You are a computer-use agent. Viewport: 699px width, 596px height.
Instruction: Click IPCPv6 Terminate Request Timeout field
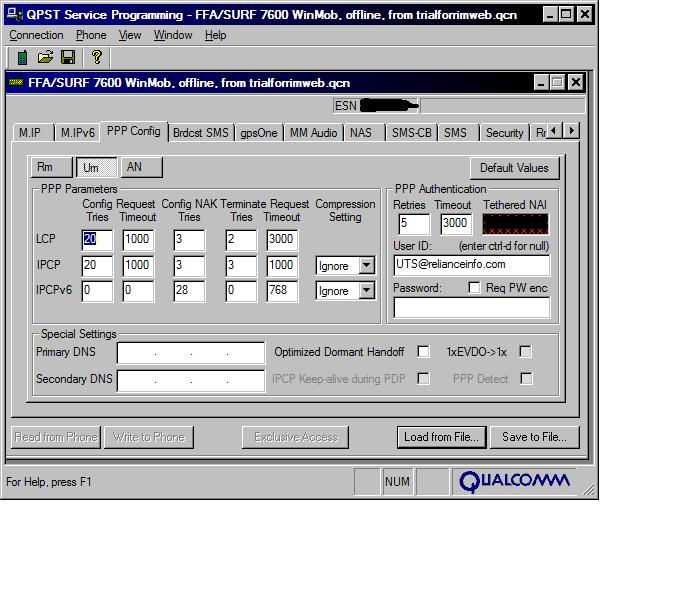pyautogui.click(x=282, y=291)
